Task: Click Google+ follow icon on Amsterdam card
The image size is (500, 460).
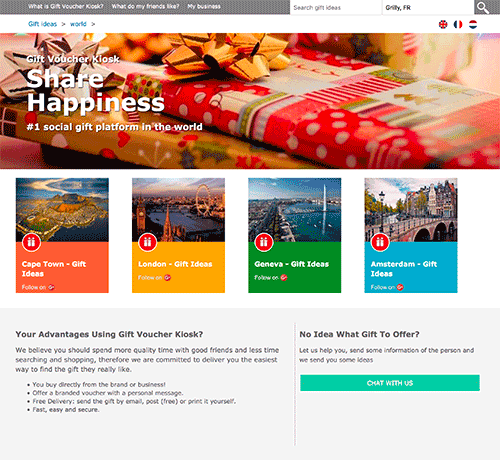Action: (x=400, y=287)
